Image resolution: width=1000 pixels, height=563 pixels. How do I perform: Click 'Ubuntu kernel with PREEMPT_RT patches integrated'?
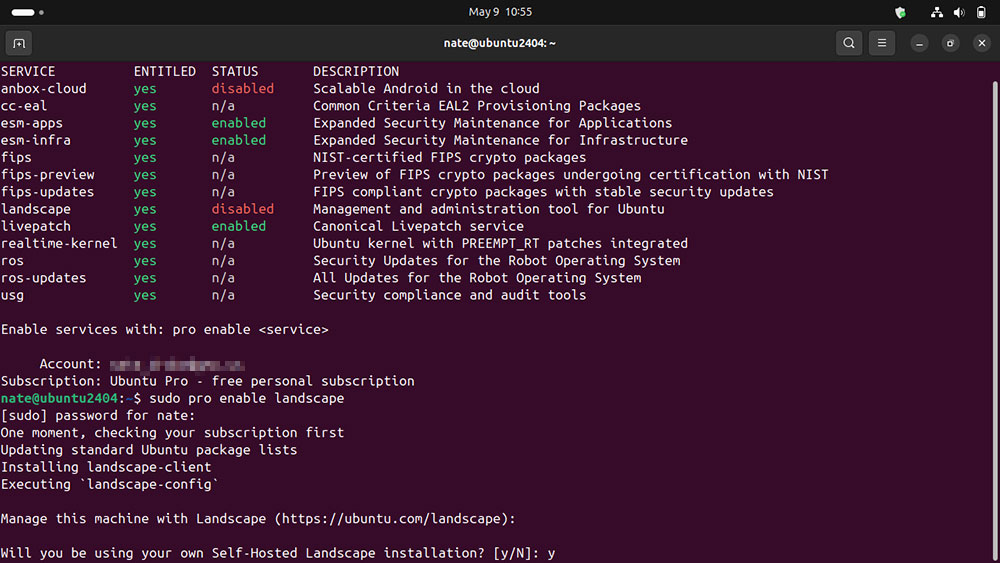(x=500, y=244)
